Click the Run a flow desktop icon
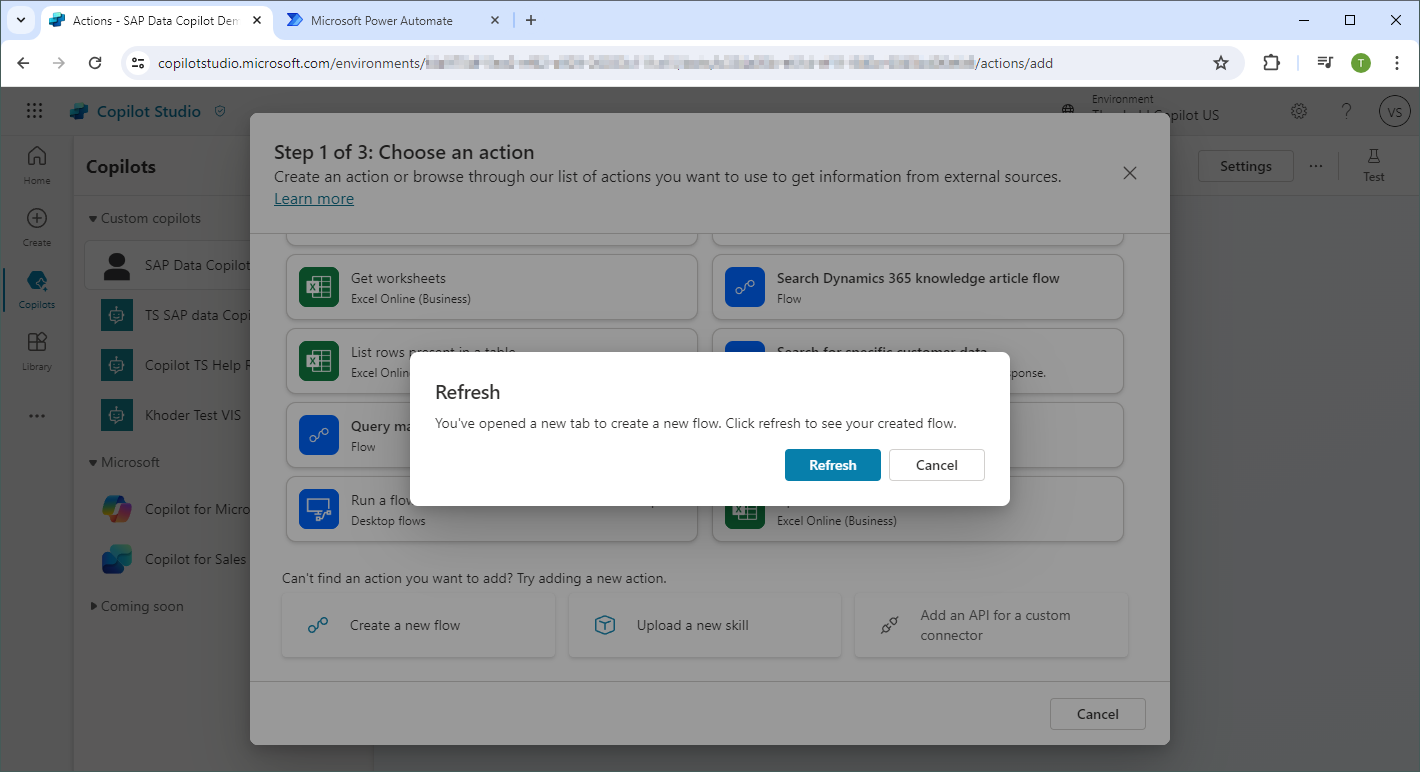This screenshot has height=772, width=1420. click(319, 509)
